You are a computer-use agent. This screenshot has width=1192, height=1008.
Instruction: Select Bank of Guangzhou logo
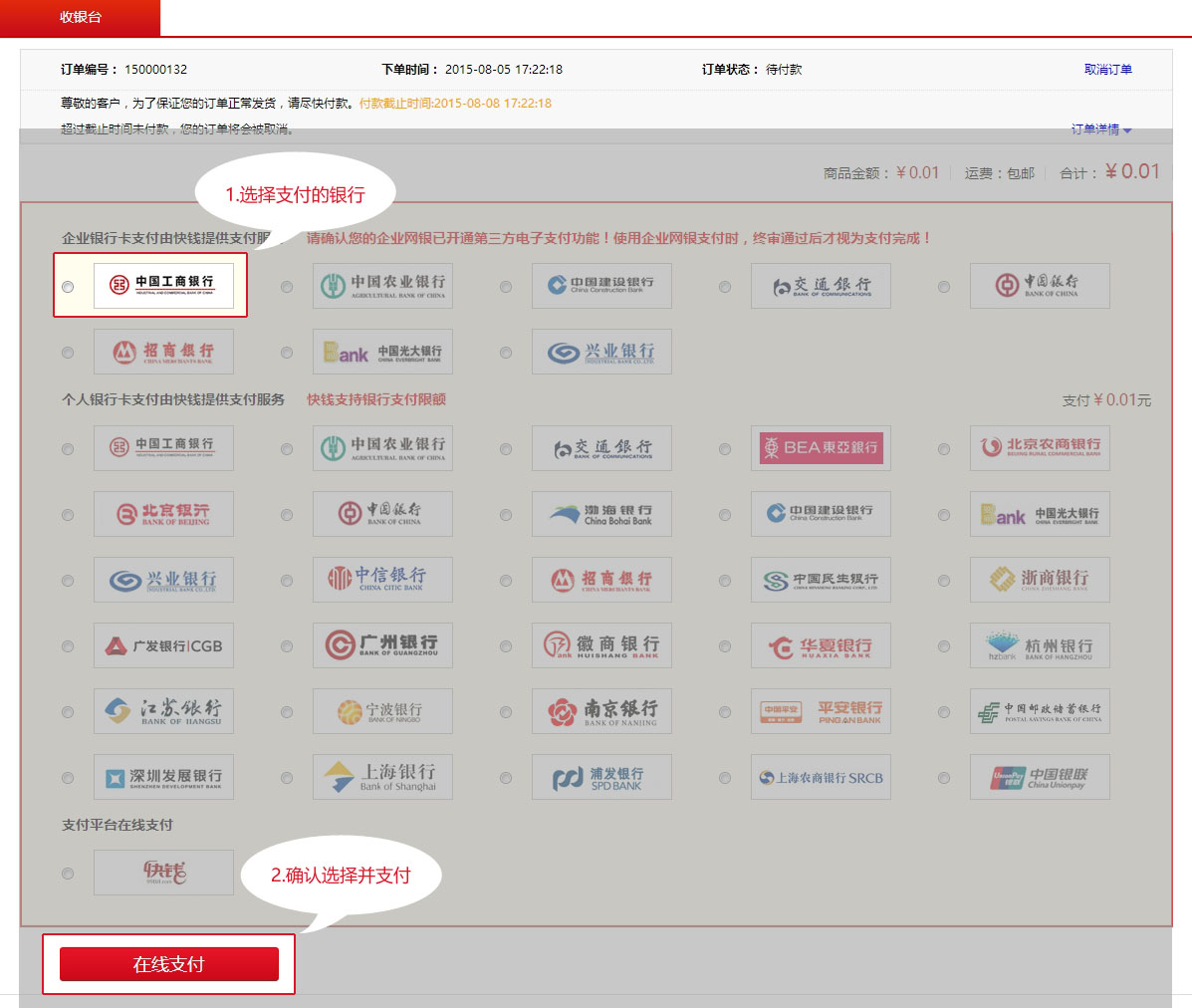[x=382, y=645]
